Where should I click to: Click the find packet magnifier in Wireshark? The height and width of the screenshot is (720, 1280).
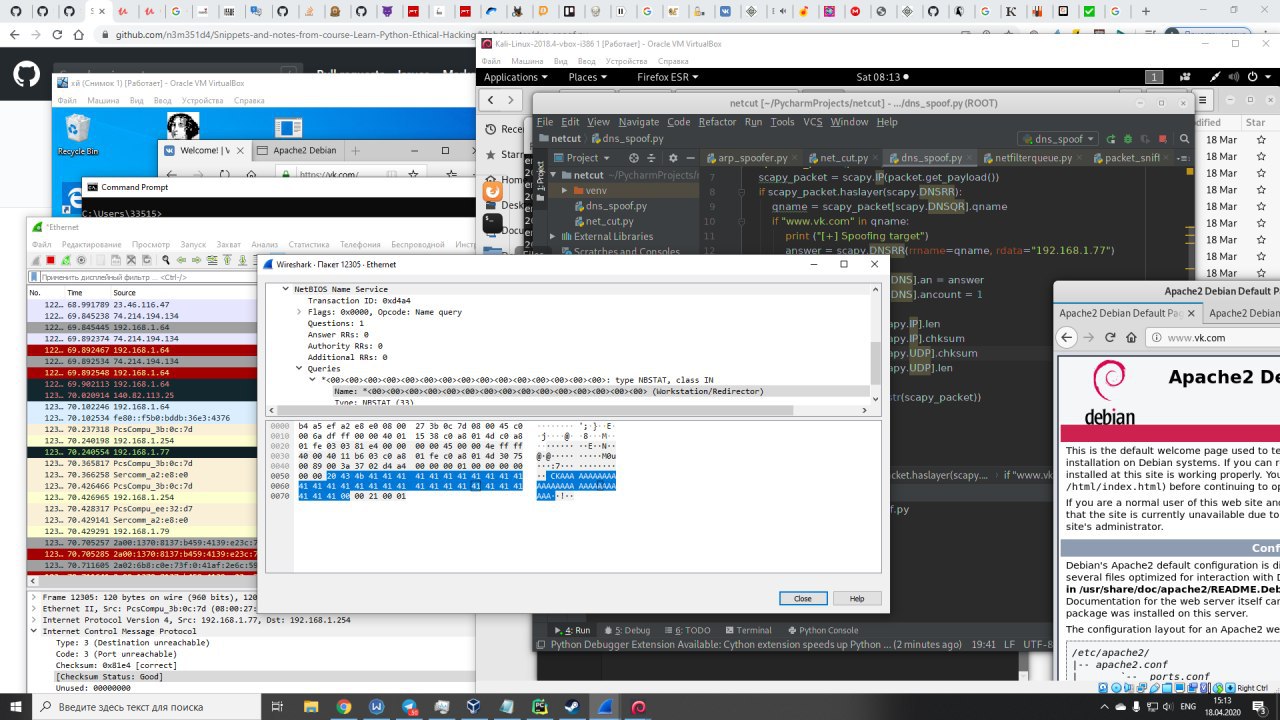point(165,260)
